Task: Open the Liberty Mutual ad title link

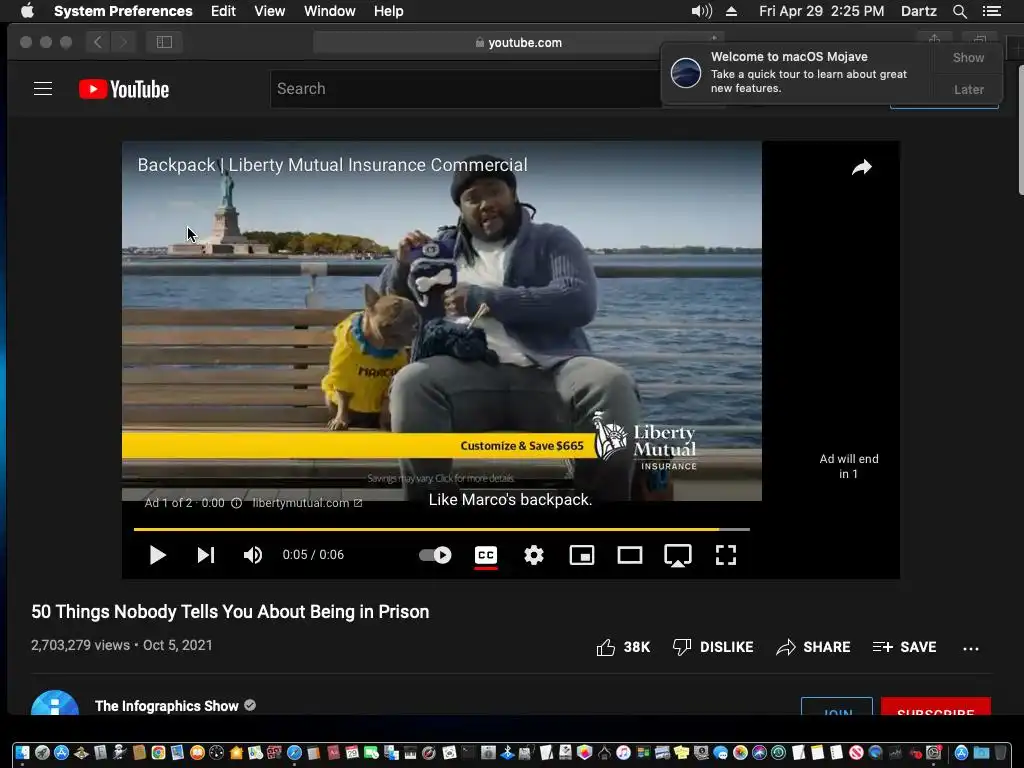Action: [332, 165]
